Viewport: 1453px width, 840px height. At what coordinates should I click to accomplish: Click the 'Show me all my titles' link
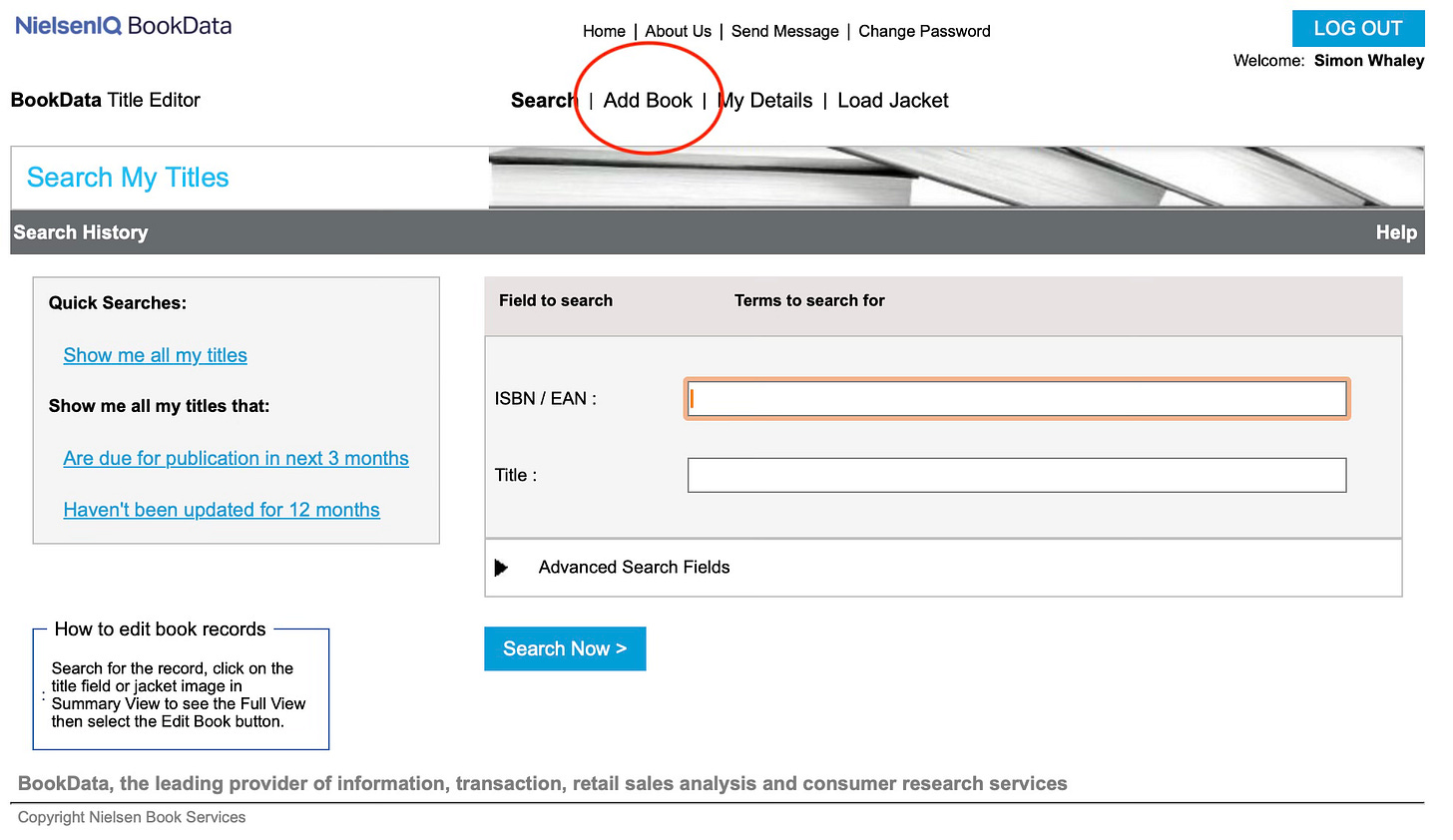155,355
